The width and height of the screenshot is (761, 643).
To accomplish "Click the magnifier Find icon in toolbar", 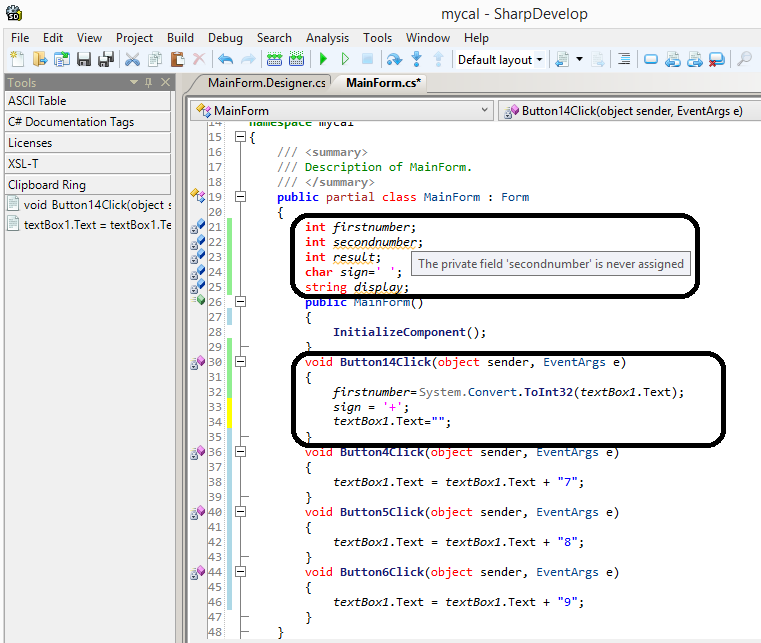I will click(x=744, y=60).
